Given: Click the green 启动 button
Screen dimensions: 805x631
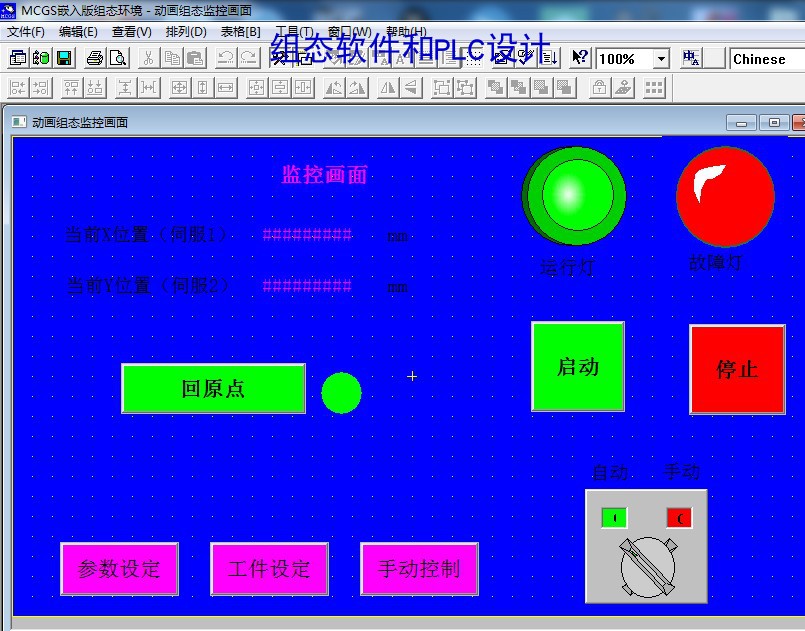Looking at the screenshot, I should (578, 367).
